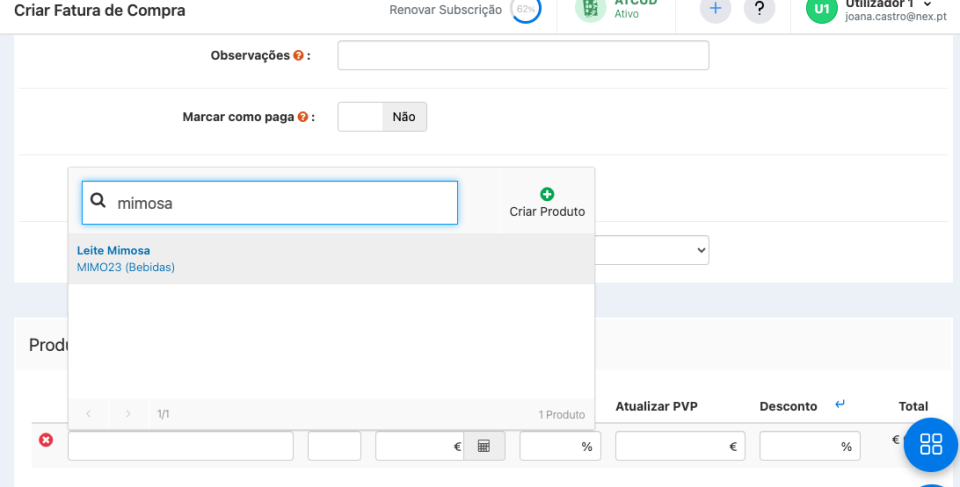Click the green Criar Produto plus icon
Image resolution: width=960 pixels, height=487 pixels.
pos(546,194)
